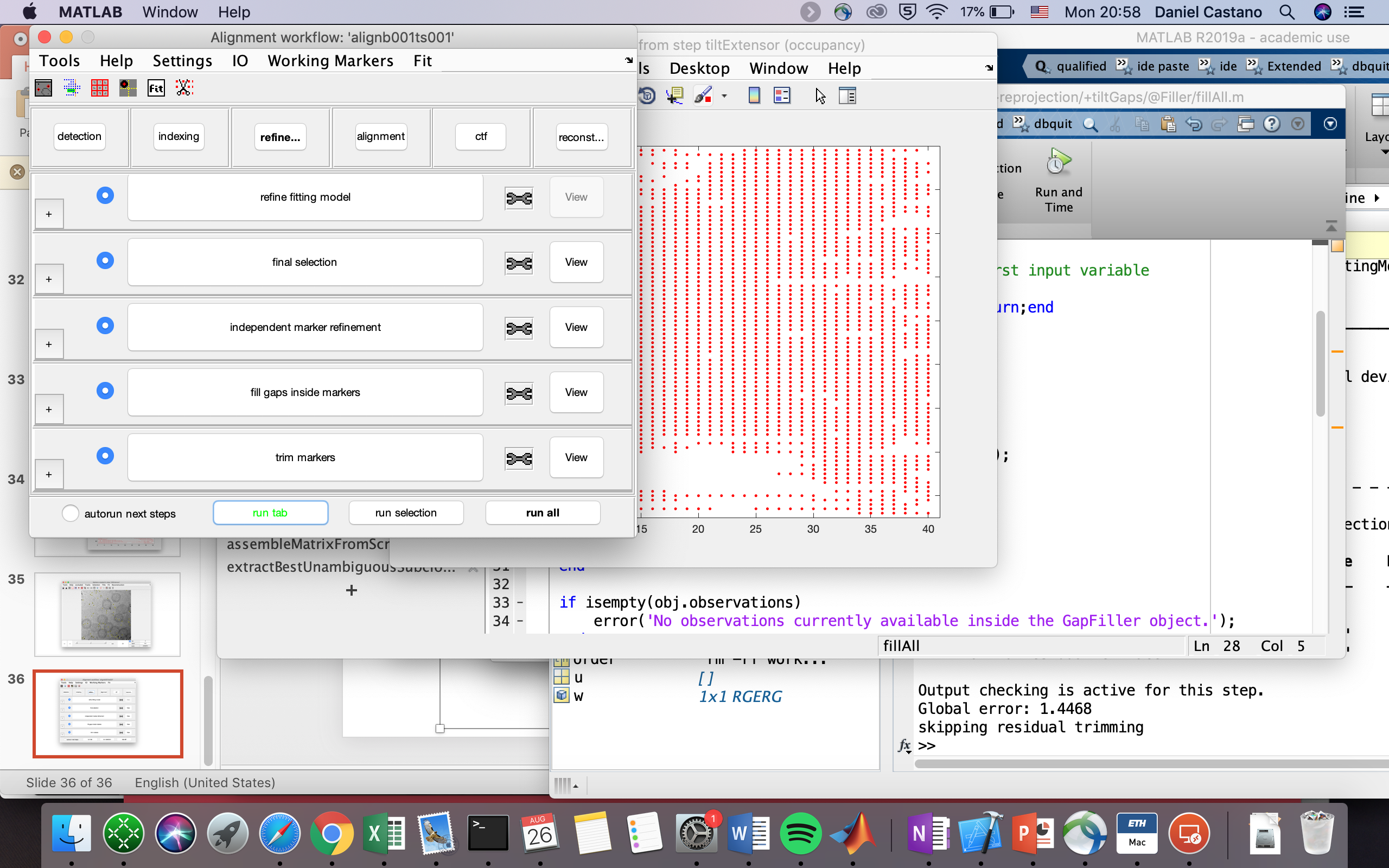1389x868 pixels.
Task: Switch to the indexing tab
Action: point(179,137)
